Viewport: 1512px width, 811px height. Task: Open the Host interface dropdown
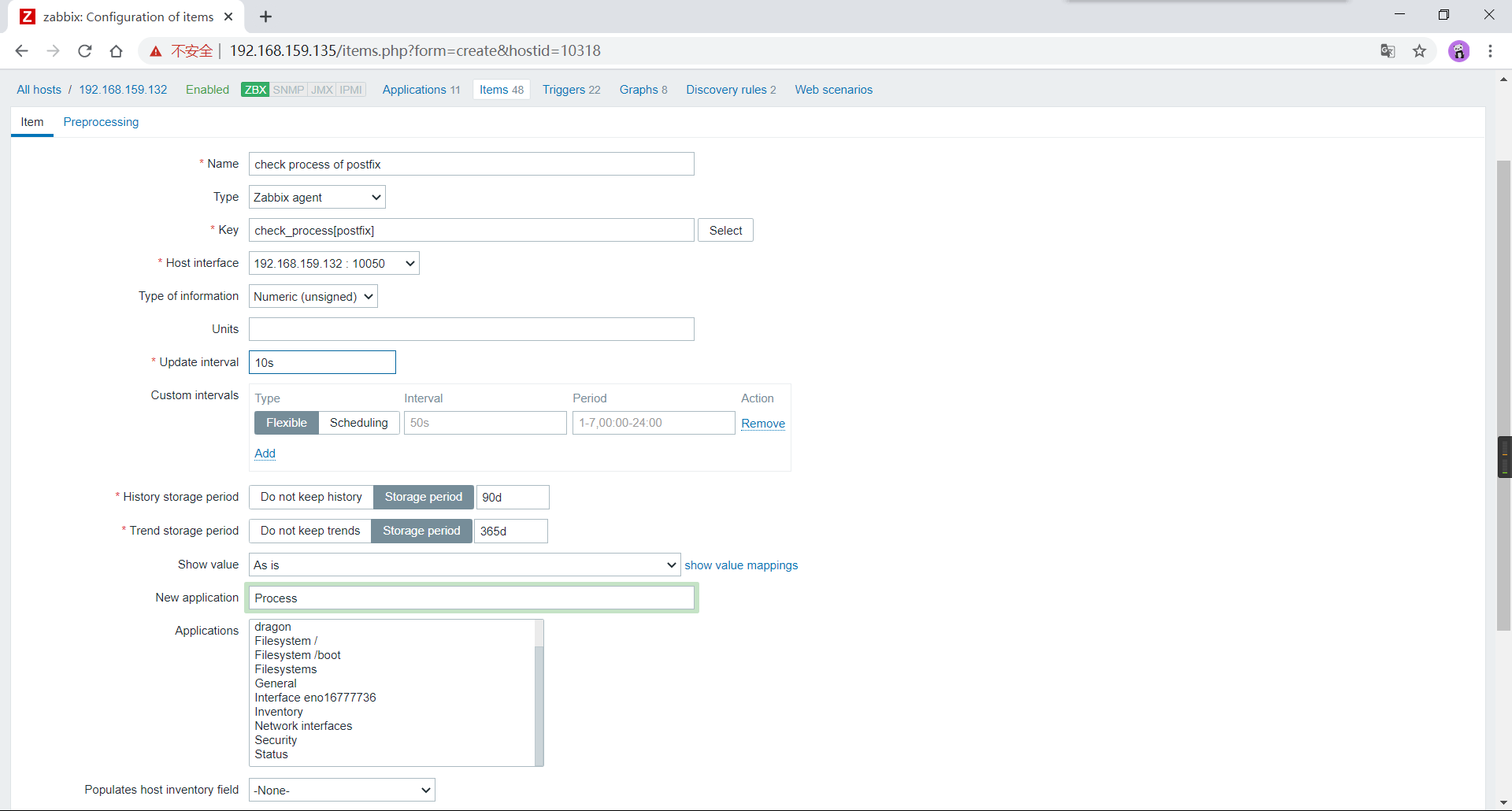(x=334, y=264)
